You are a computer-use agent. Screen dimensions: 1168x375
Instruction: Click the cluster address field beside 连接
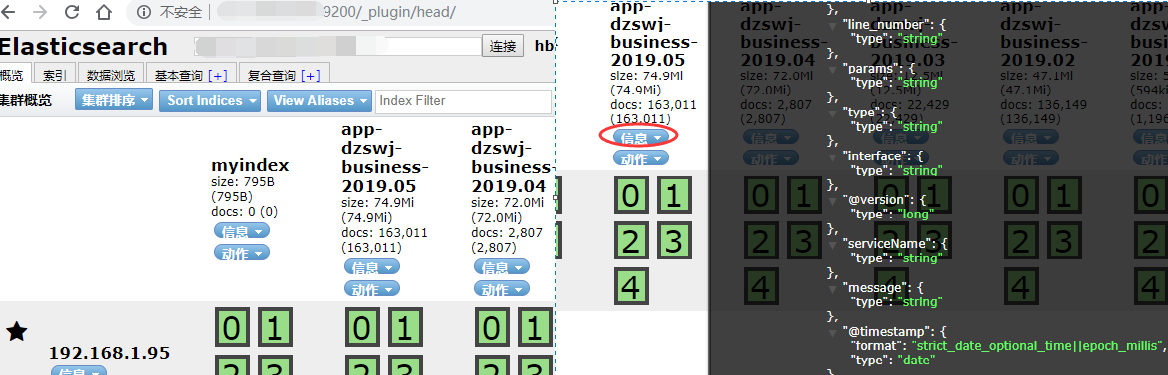click(x=337, y=46)
